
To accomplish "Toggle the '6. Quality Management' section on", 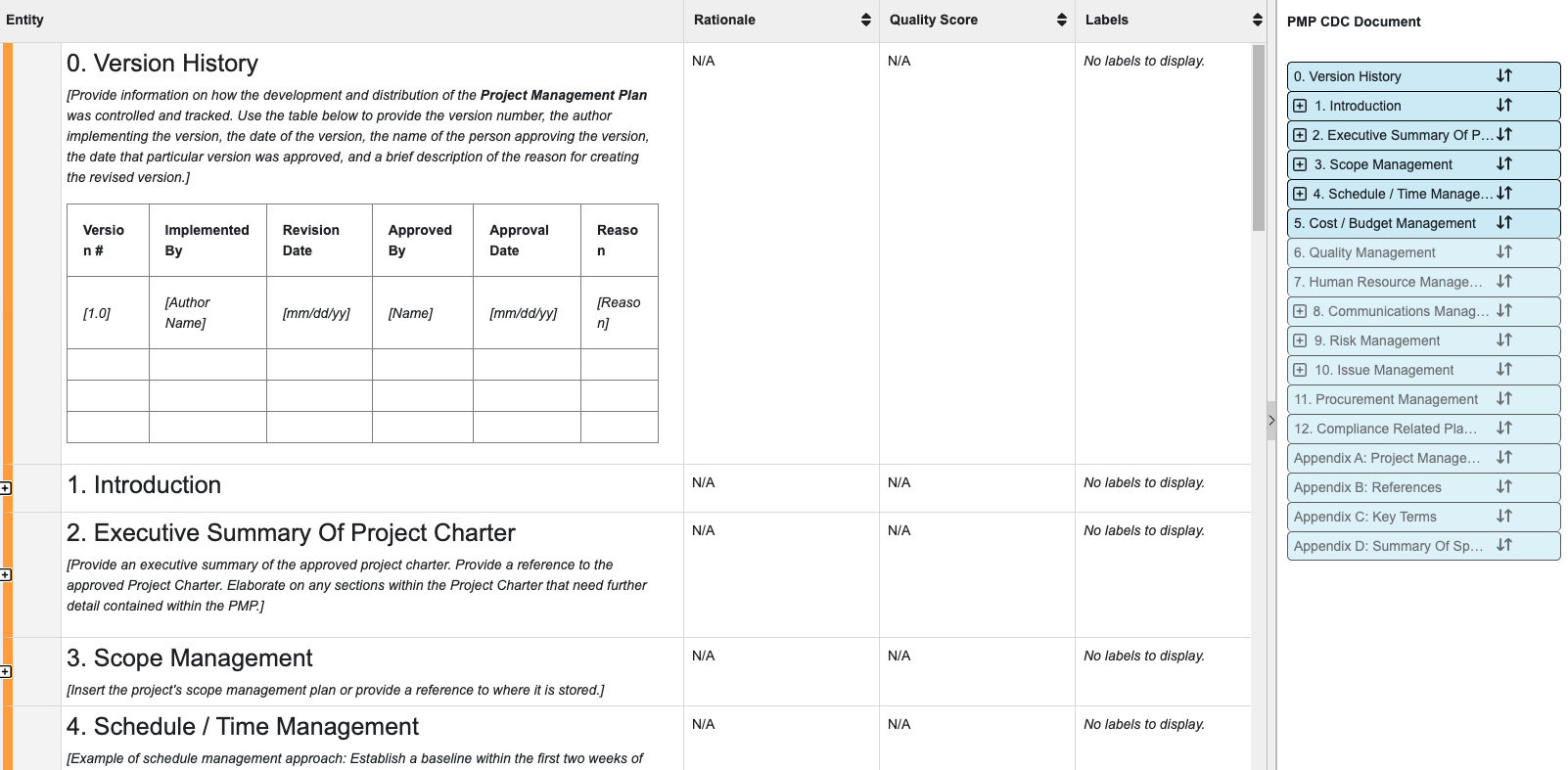I will tap(1390, 252).
